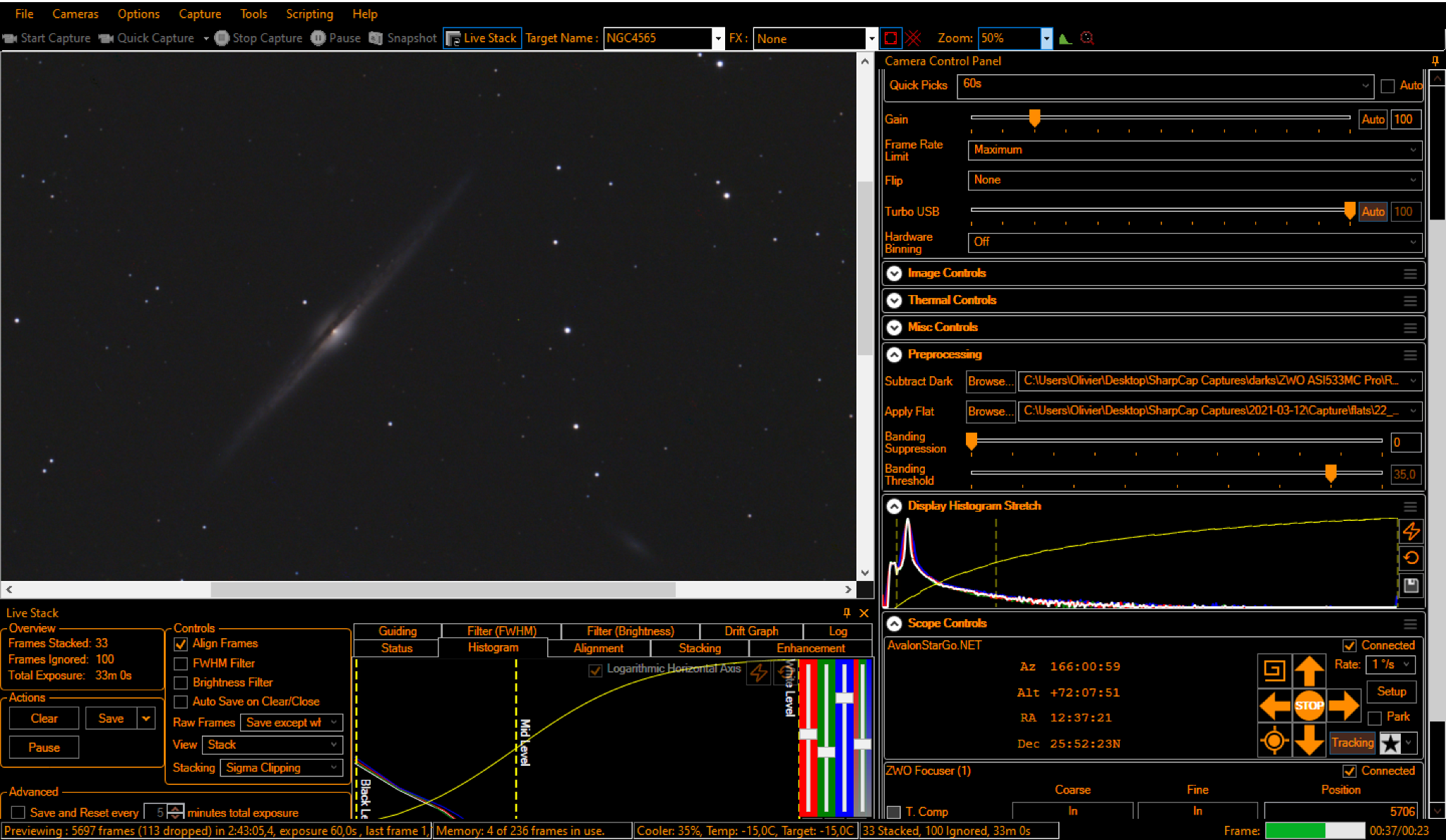The width and height of the screenshot is (1446, 840).
Task: Toggle ZWO Focuser Connected checkbox
Action: click(x=1349, y=771)
